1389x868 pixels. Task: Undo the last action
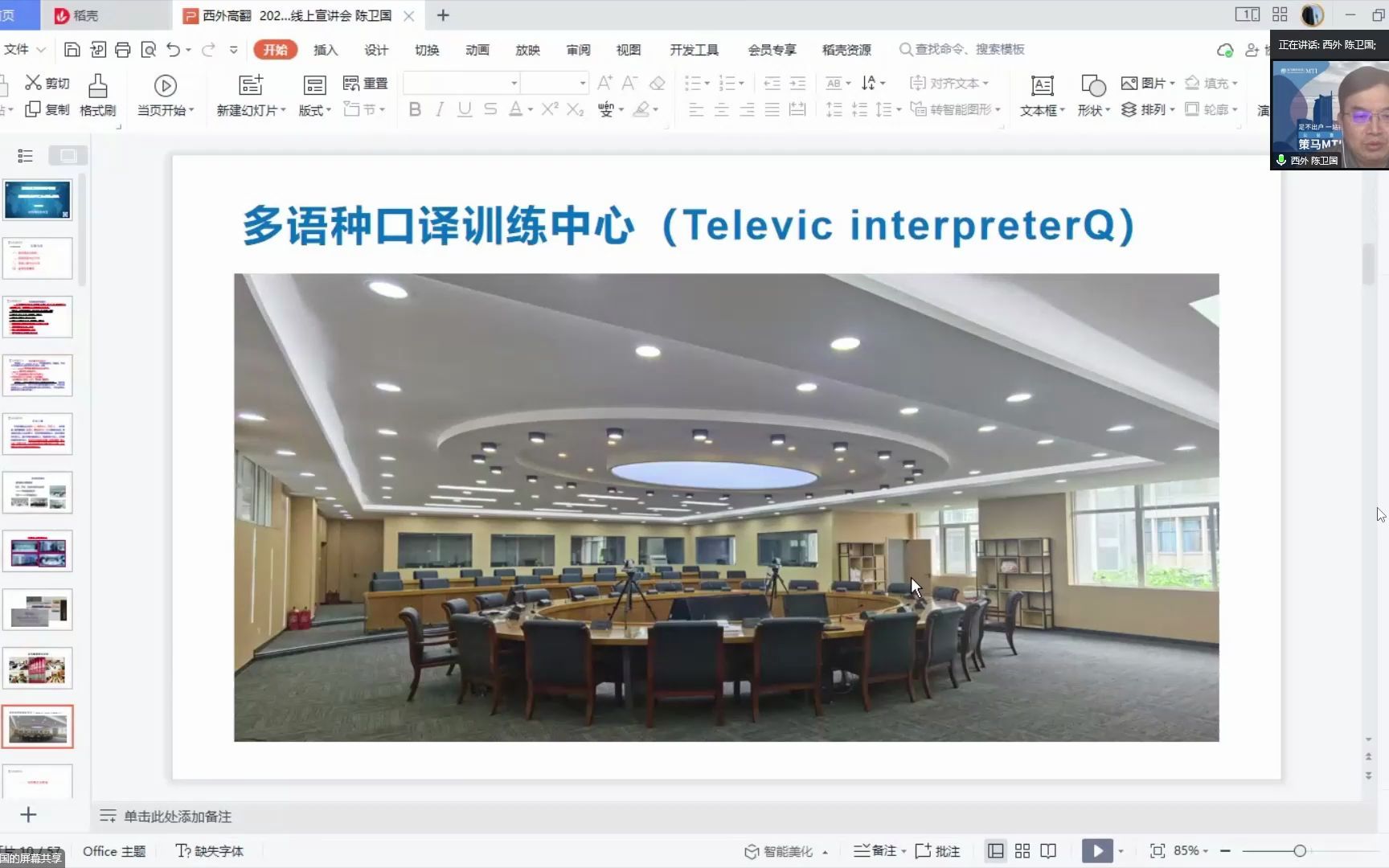pos(173,50)
